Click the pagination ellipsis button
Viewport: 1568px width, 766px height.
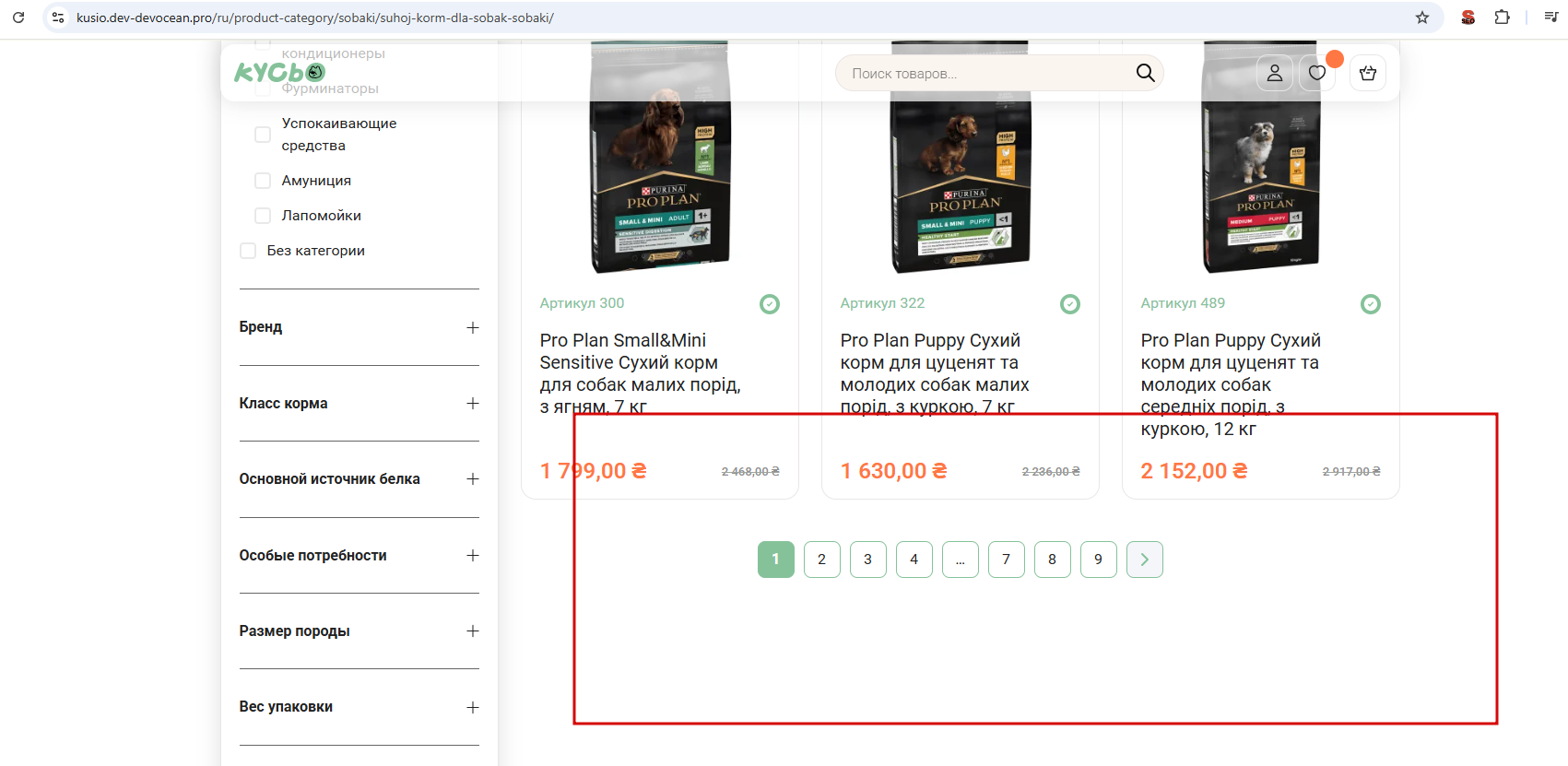(x=961, y=560)
